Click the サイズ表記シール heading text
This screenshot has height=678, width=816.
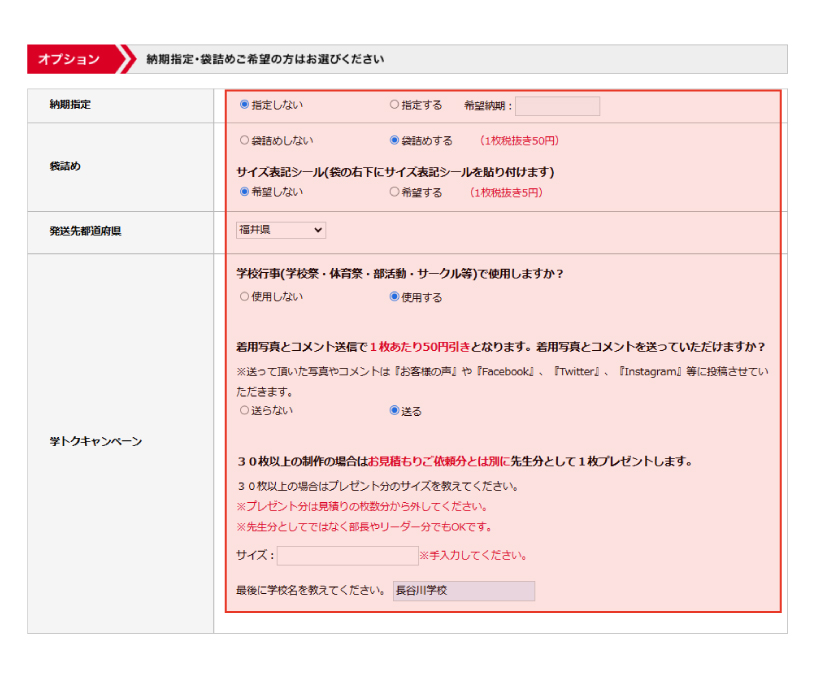(395, 172)
